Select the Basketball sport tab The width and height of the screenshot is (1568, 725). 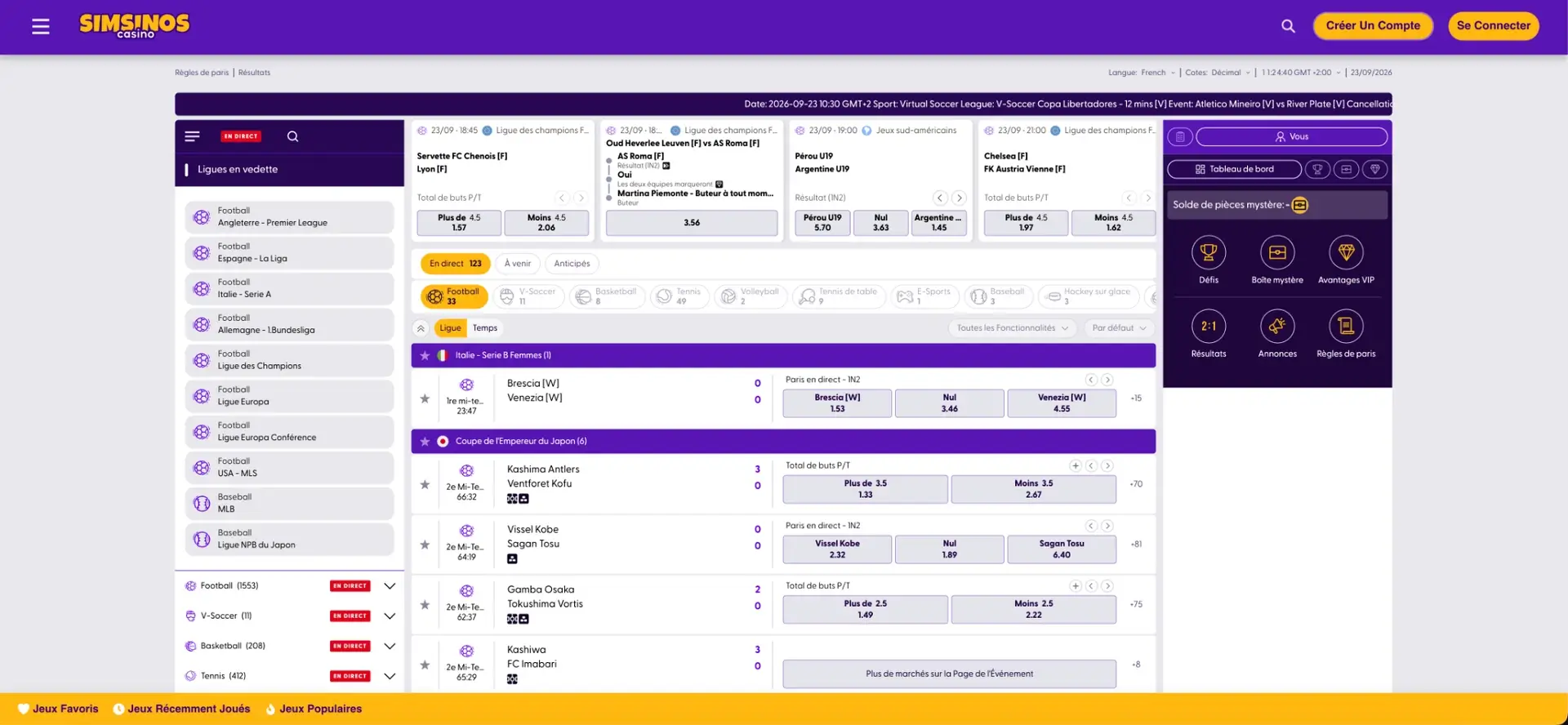(x=608, y=296)
